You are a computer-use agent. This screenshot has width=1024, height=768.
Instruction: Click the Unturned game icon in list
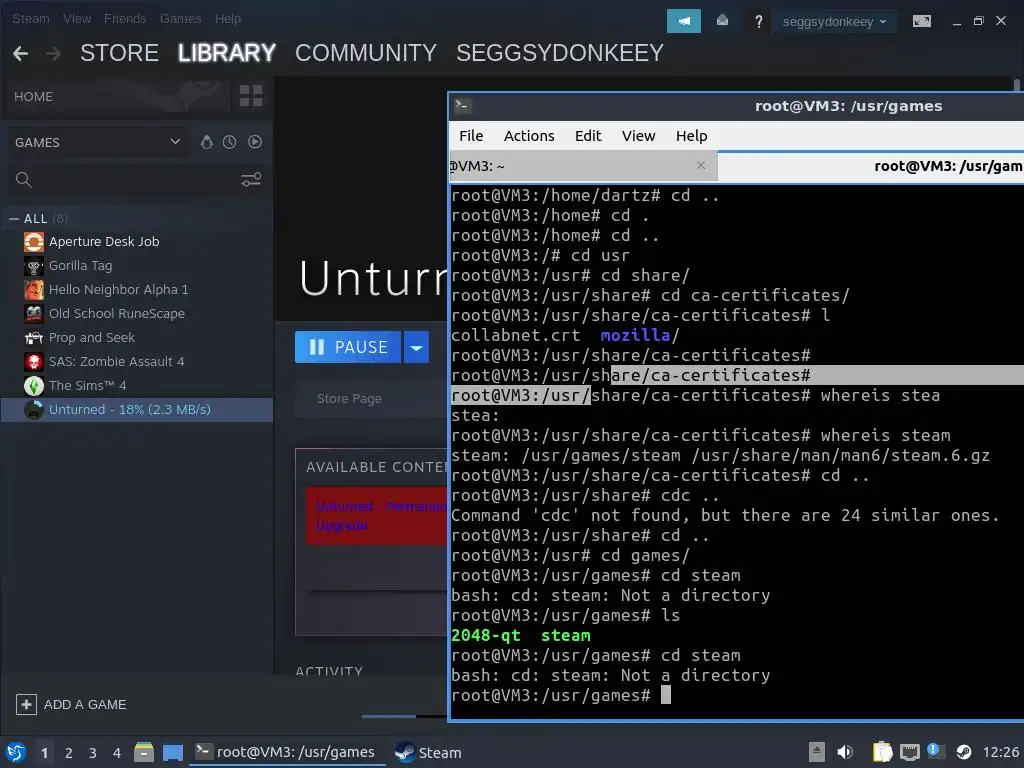point(34,409)
